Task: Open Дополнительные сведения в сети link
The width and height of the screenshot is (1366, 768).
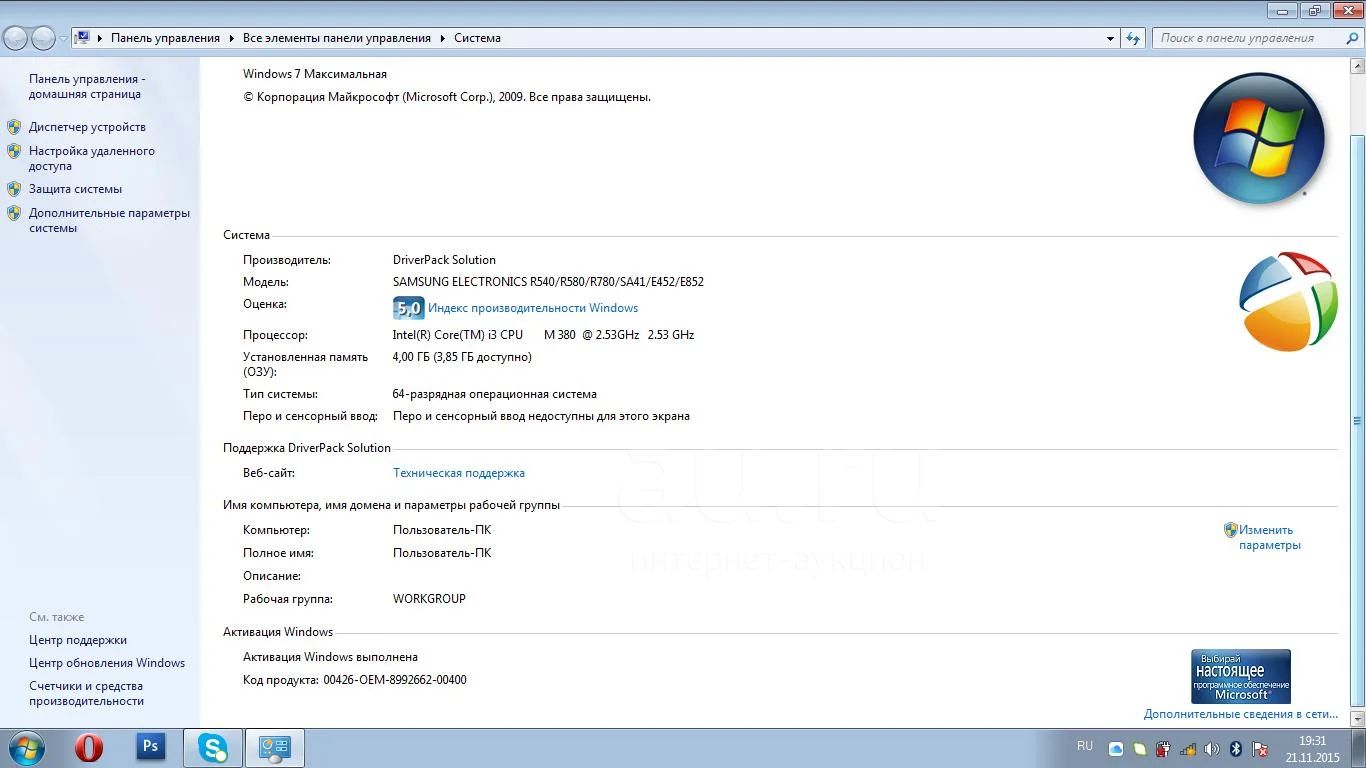Action: tap(1241, 714)
